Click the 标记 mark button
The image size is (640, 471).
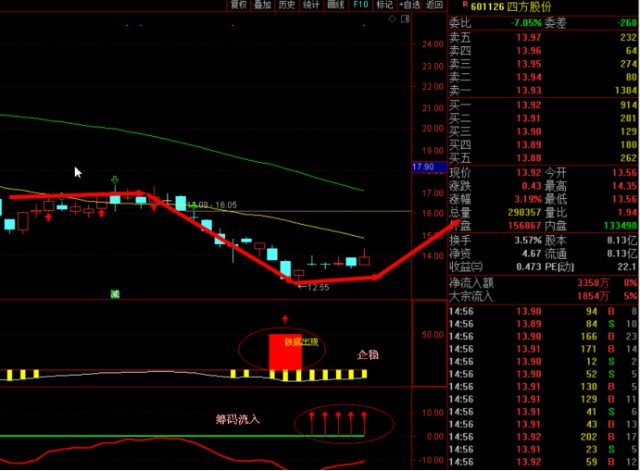click(x=385, y=5)
